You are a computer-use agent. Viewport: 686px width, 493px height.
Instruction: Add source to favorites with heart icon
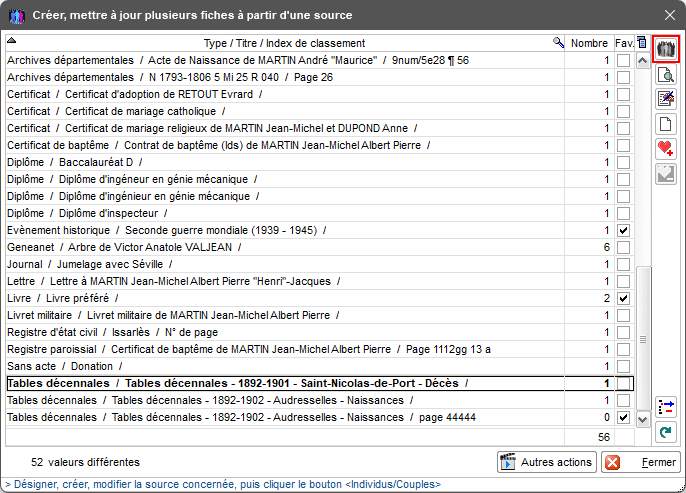point(665,149)
